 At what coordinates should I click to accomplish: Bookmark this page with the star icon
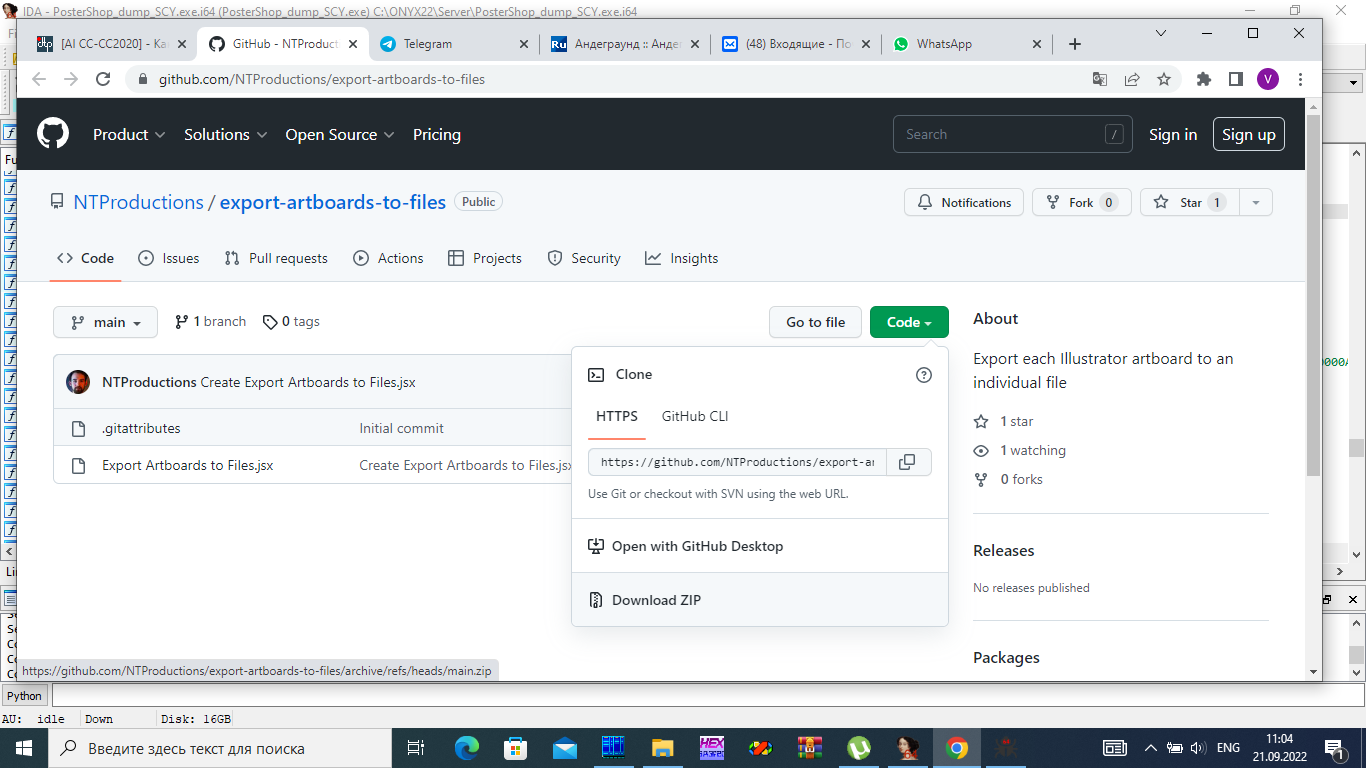tap(1164, 79)
